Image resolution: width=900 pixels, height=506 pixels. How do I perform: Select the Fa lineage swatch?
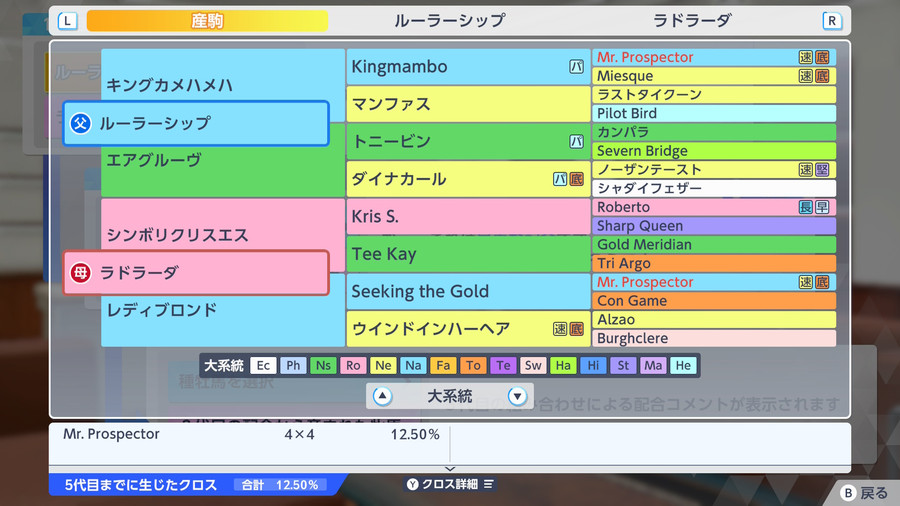coord(443,365)
